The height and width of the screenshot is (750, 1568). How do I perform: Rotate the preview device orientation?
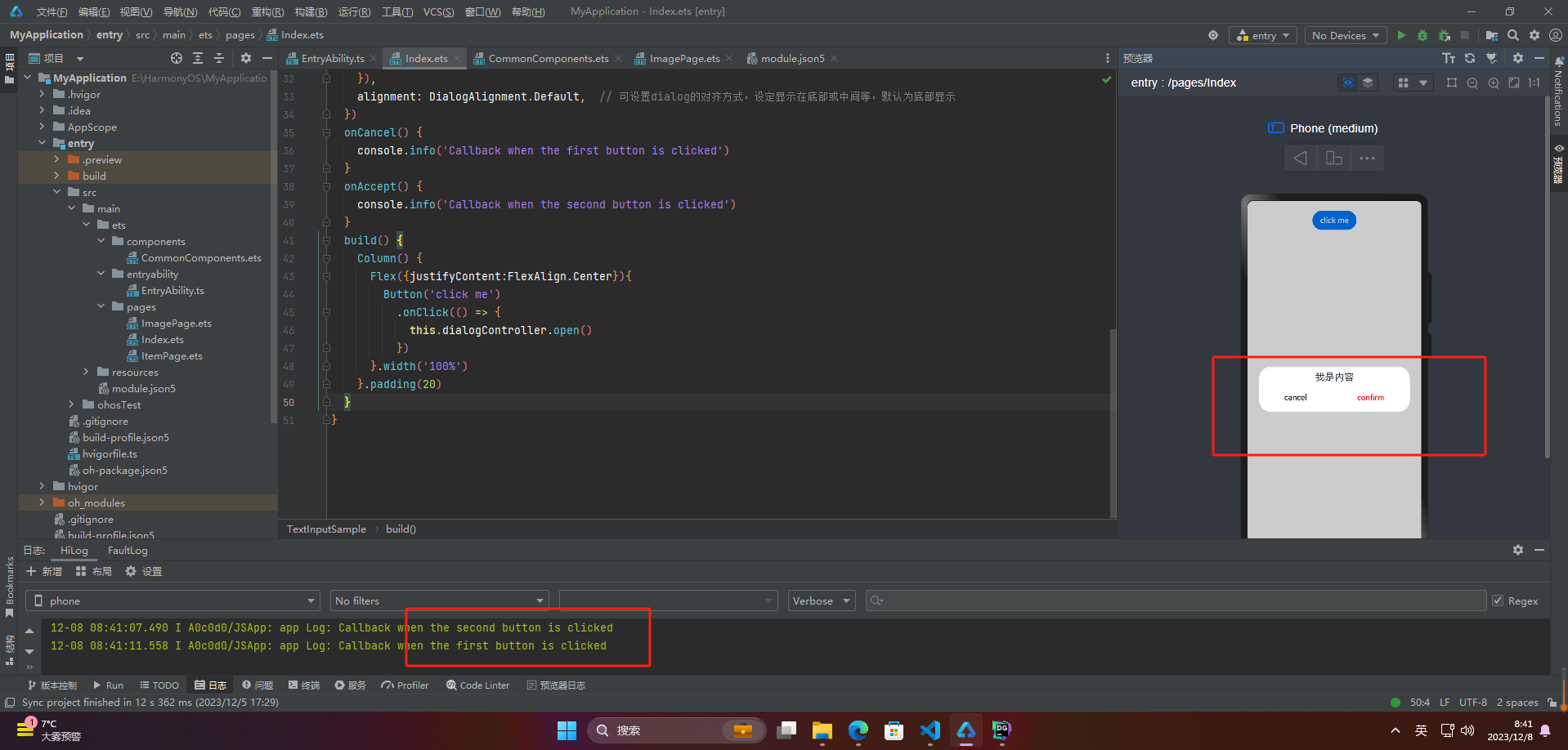(x=1334, y=158)
